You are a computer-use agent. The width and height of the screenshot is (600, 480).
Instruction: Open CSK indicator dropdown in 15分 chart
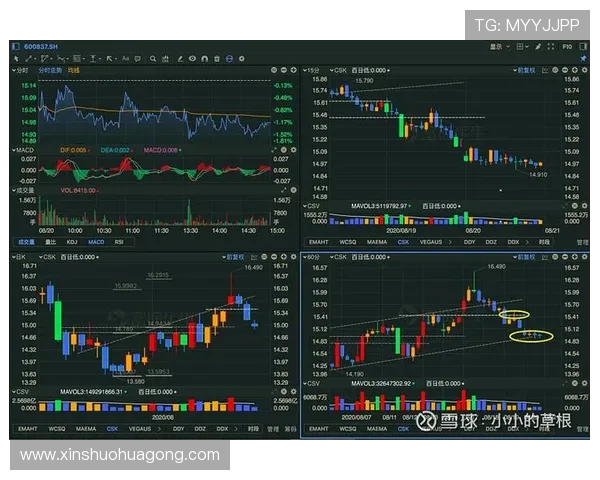click(338, 70)
